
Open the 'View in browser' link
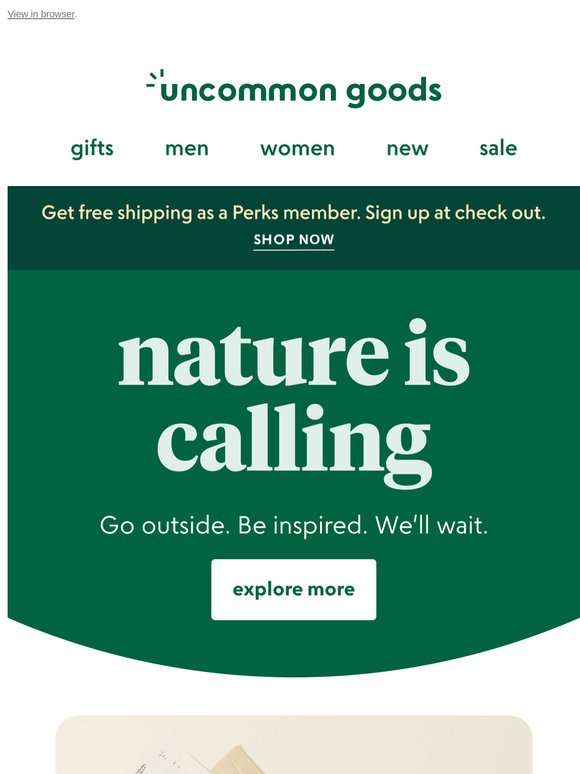[41, 14]
